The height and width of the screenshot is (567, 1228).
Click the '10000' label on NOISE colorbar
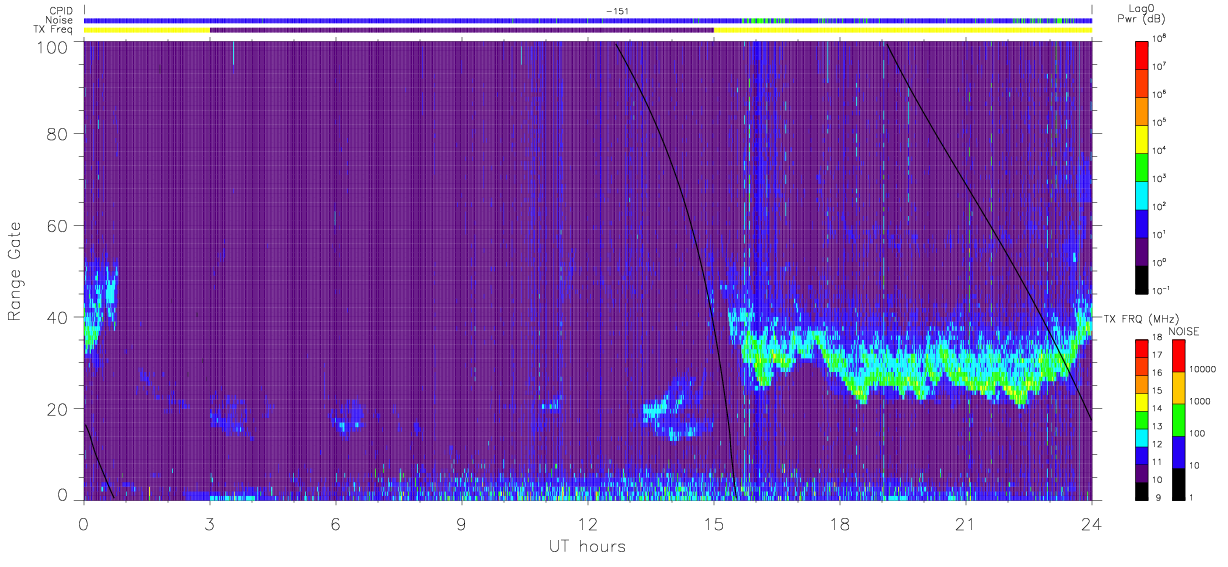pyautogui.click(x=1203, y=369)
